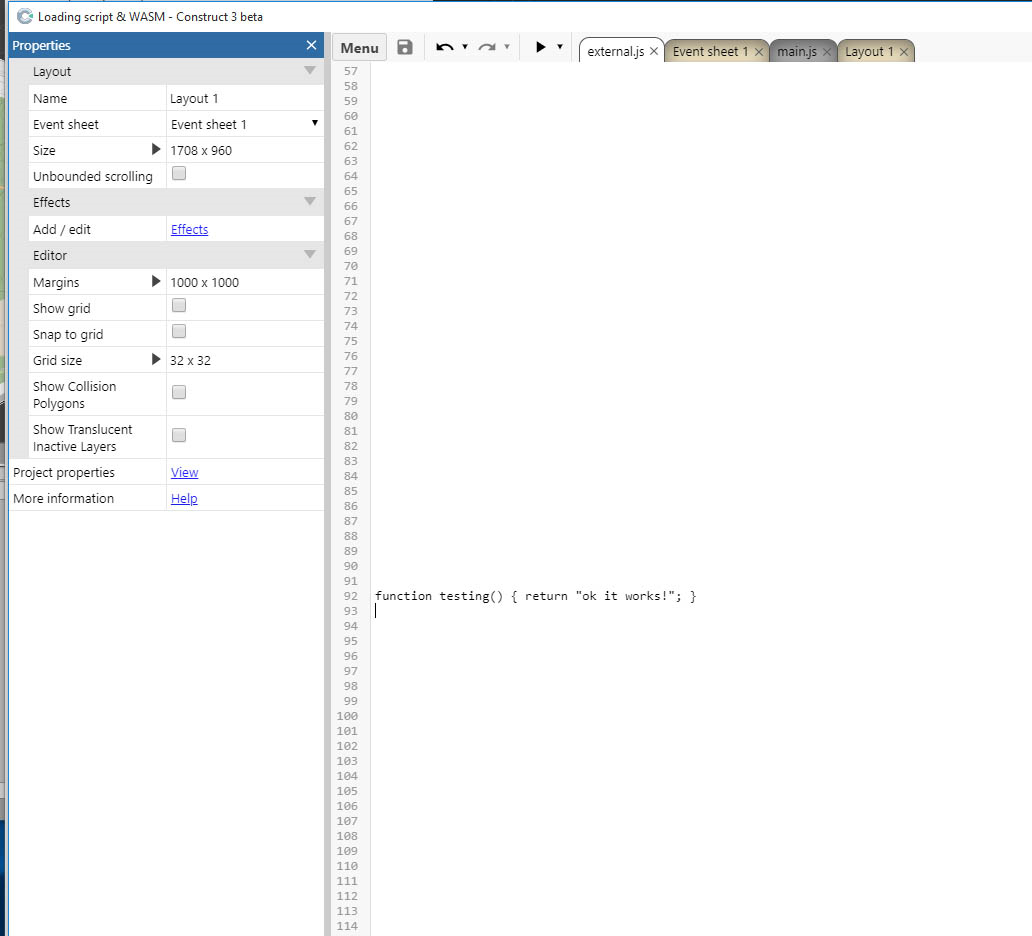Switch to the Layout 1 tab
This screenshot has height=936, width=1032.
pos(869,51)
